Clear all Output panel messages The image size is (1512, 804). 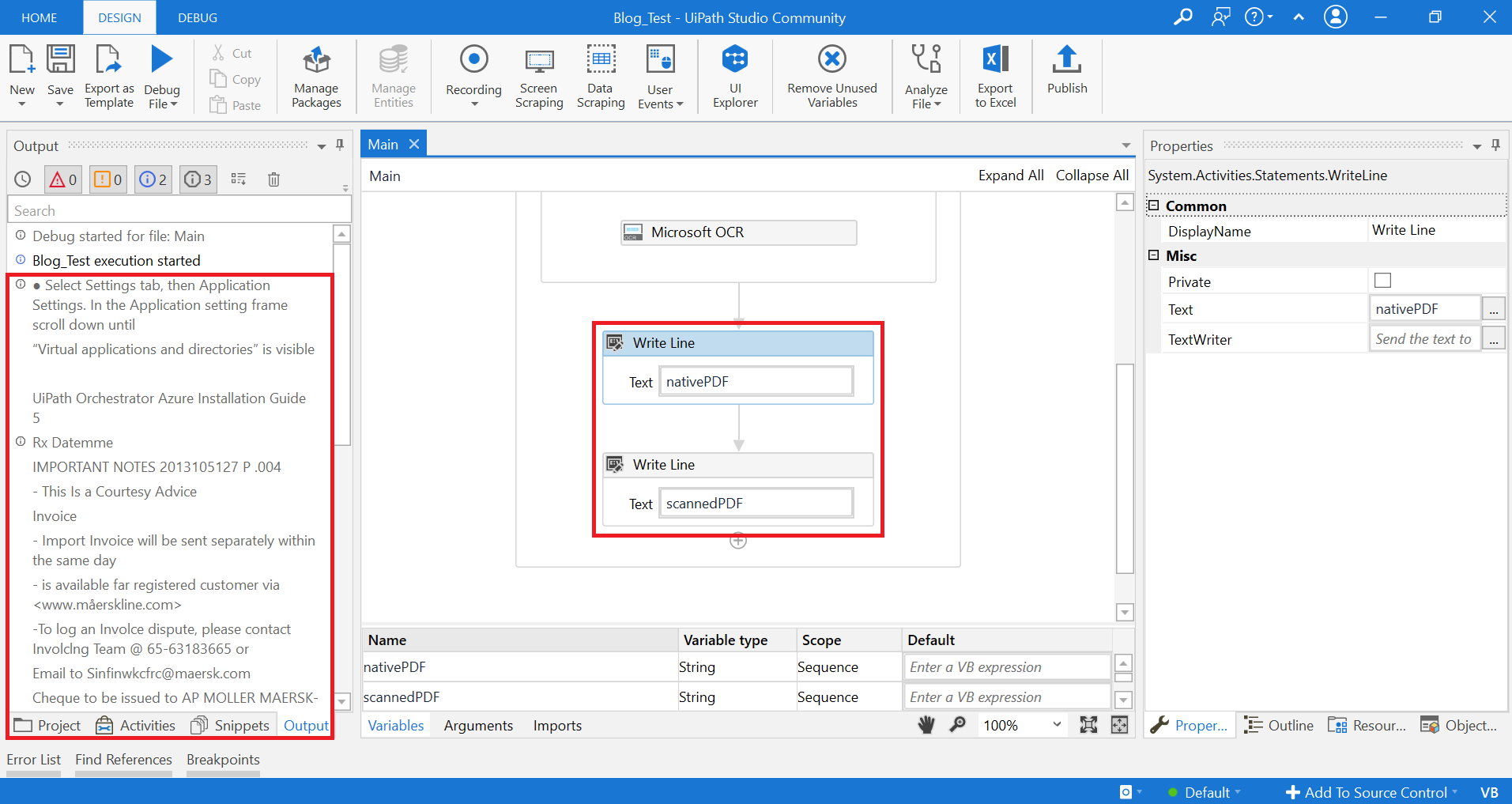(273, 179)
